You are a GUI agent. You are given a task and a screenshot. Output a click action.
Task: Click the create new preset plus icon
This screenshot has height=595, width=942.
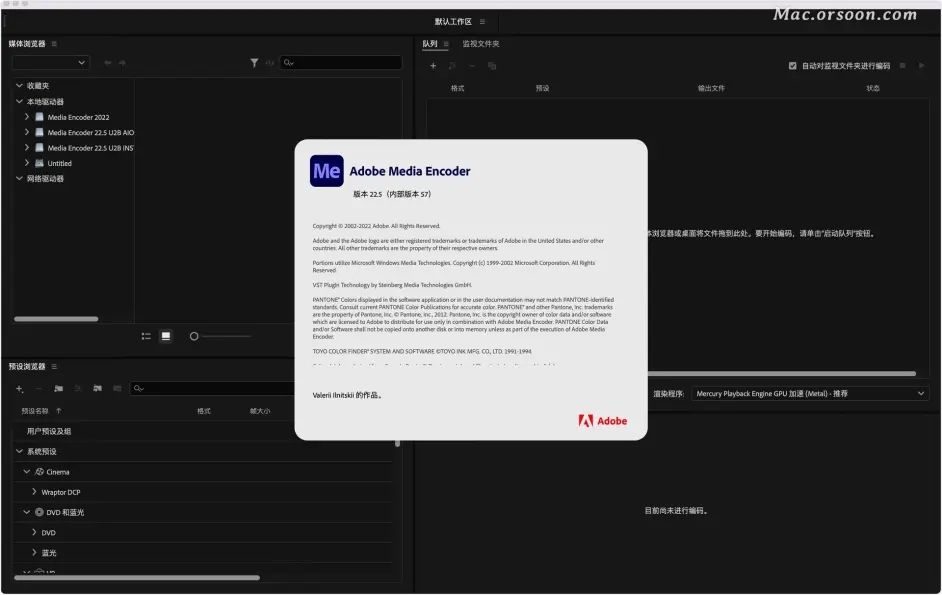tap(19, 389)
